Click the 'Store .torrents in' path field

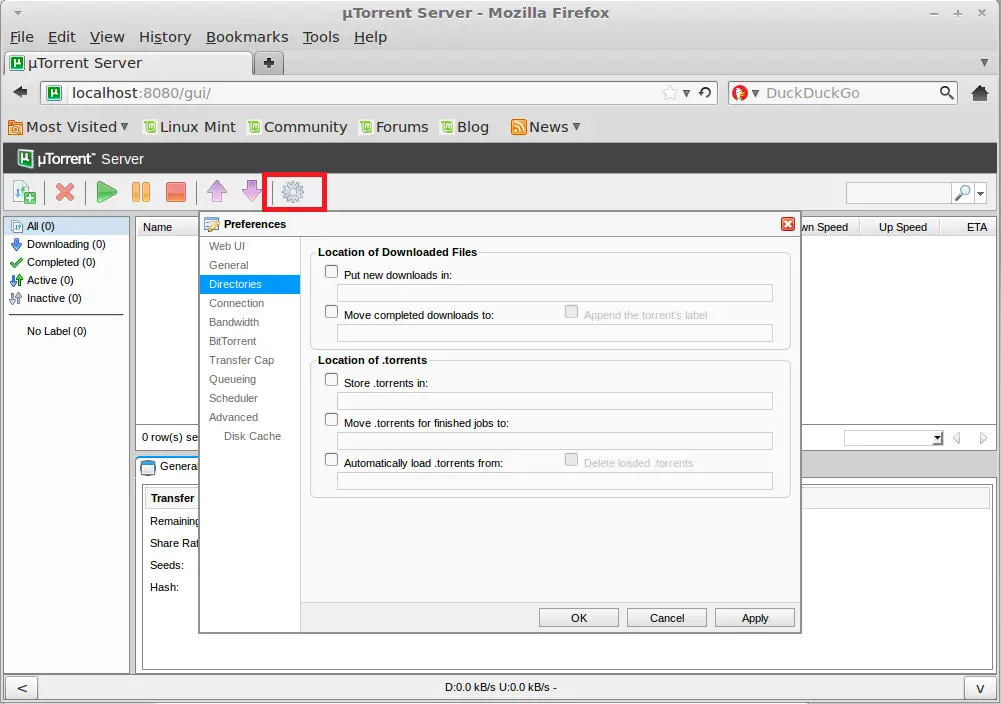click(x=555, y=401)
